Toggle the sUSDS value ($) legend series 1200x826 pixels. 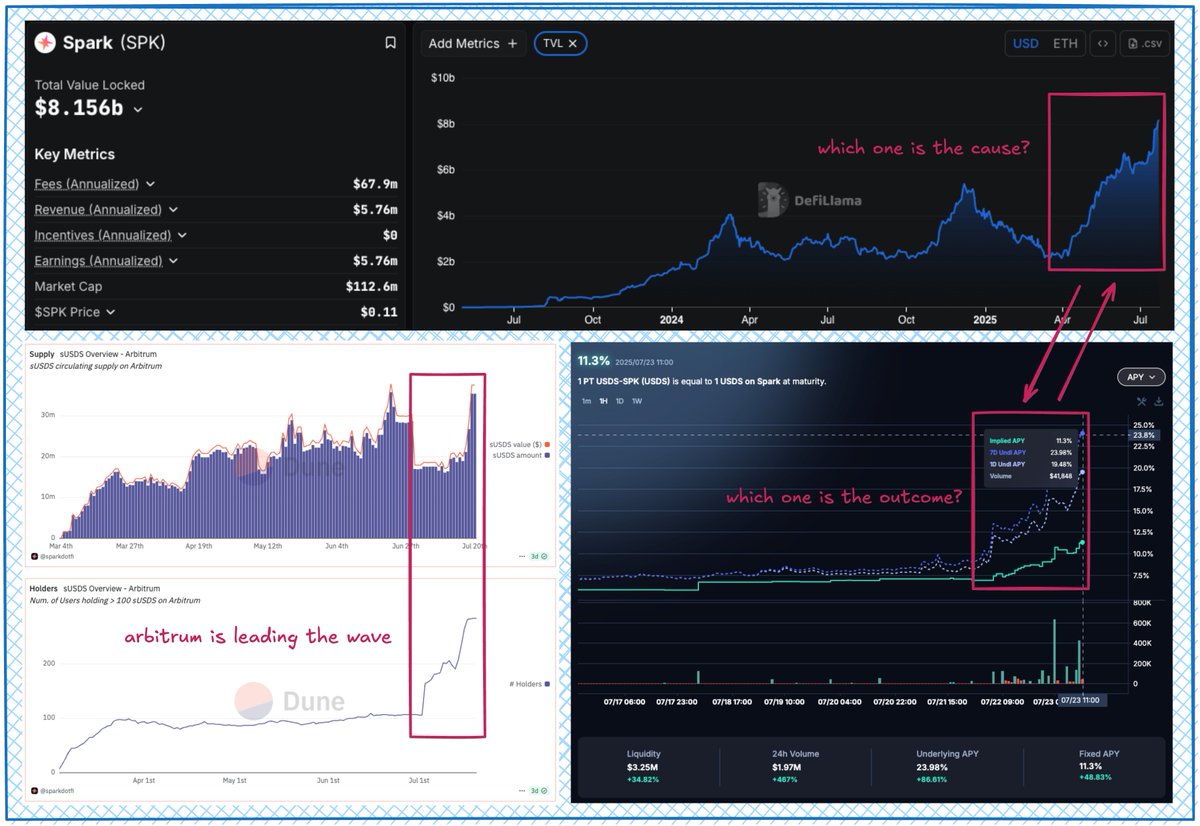pyautogui.click(x=520, y=444)
